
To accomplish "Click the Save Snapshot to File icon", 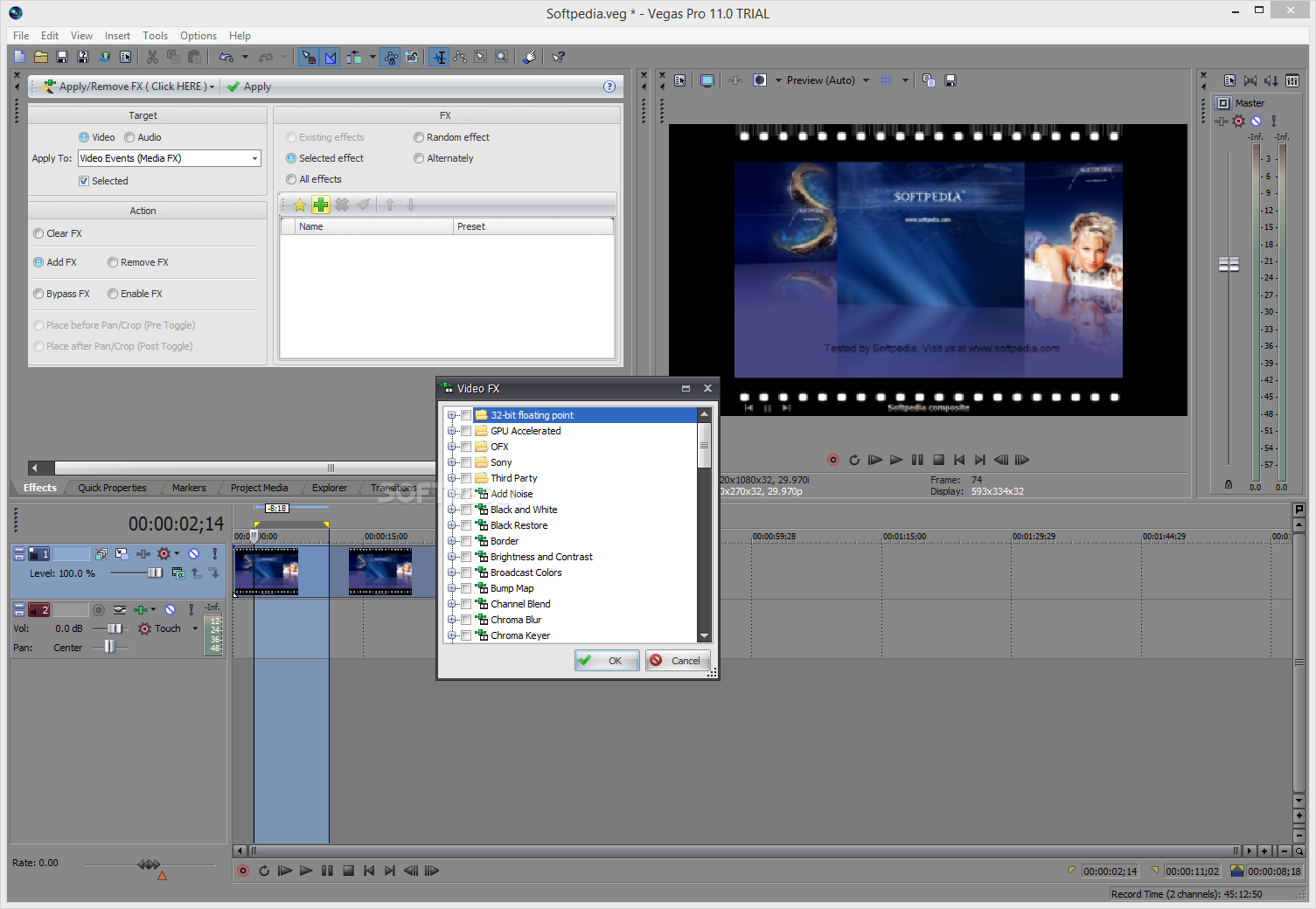I will [950, 80].
